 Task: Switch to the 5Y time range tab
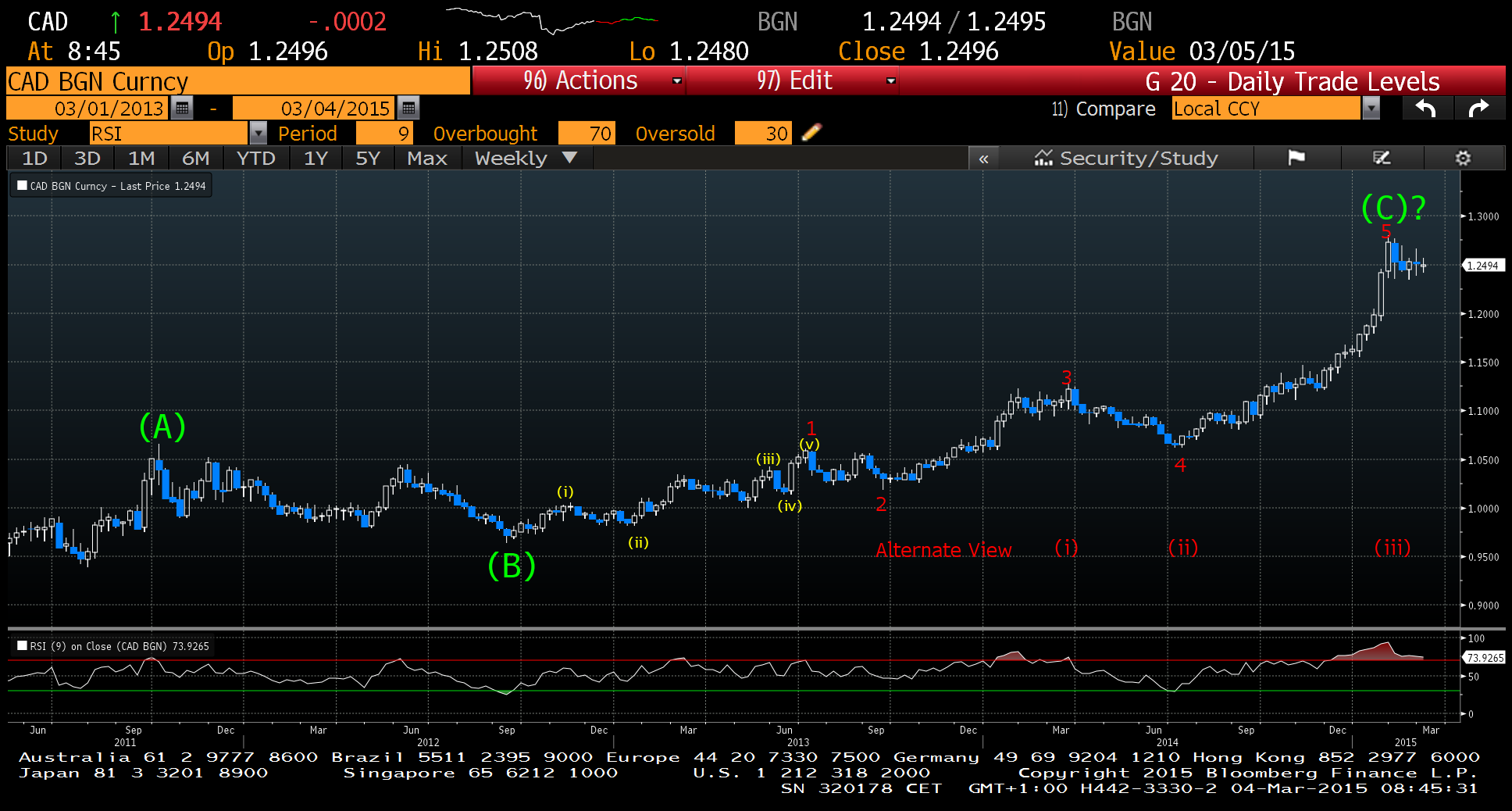[367, 158]
